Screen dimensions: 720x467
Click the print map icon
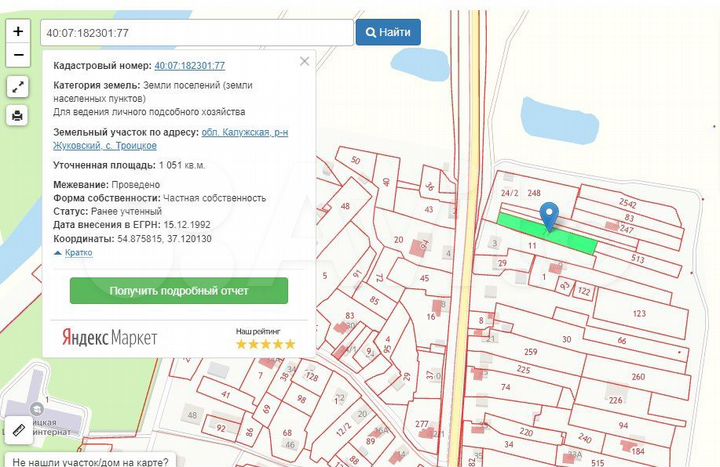[x=18, y=115]
